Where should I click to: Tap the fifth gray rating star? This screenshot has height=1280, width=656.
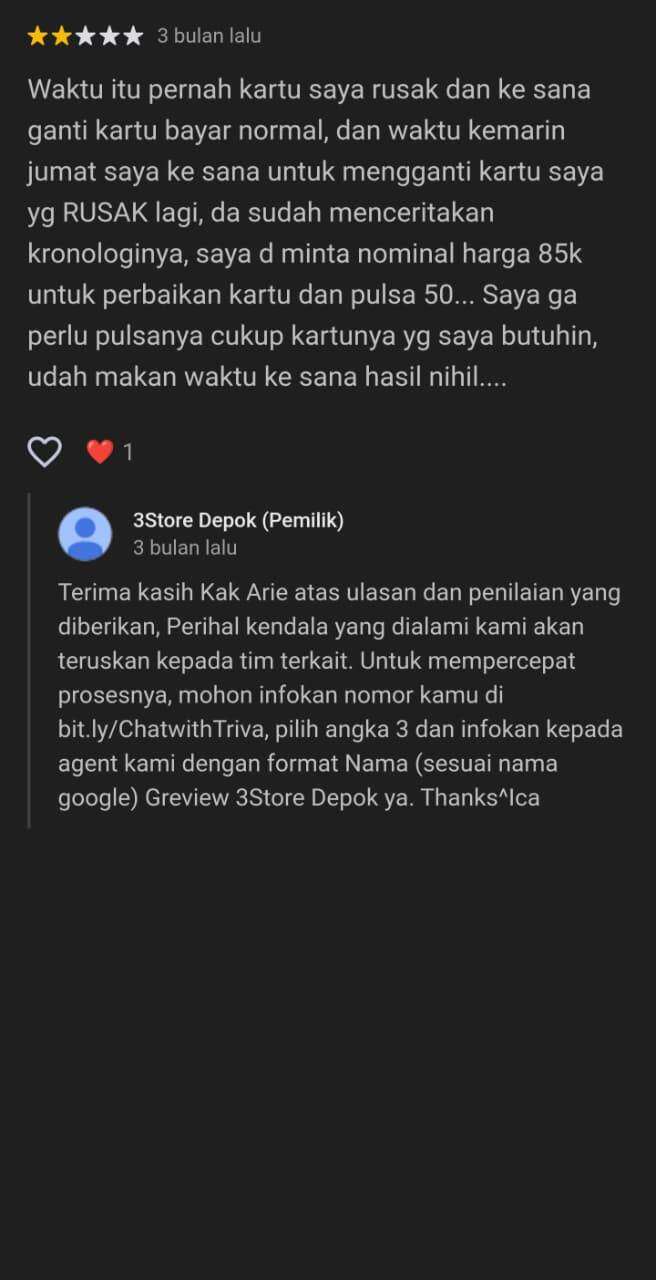pyautogui.click(x=133, y=36)
